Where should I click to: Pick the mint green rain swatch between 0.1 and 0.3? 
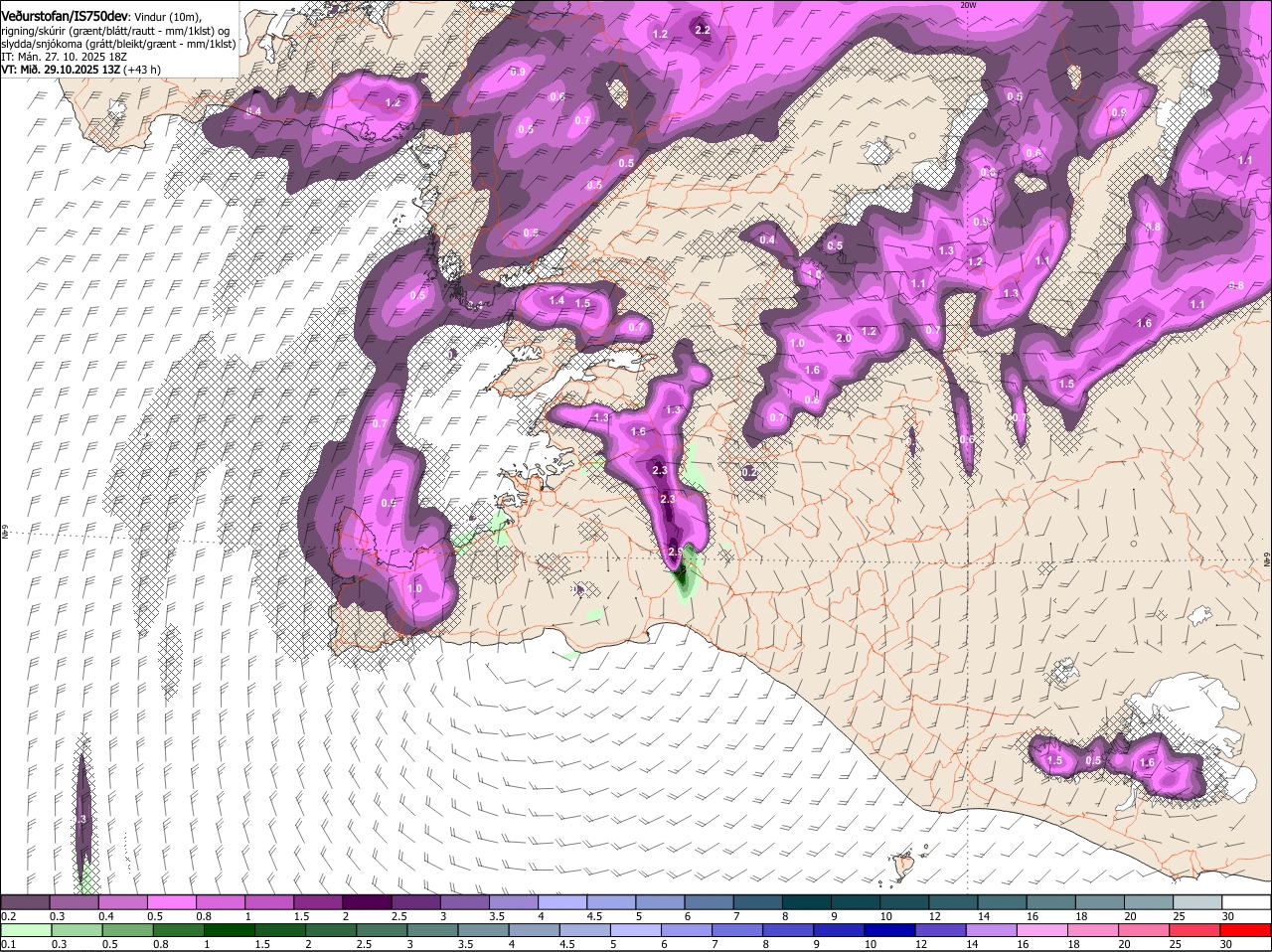(x=25, y=930)
